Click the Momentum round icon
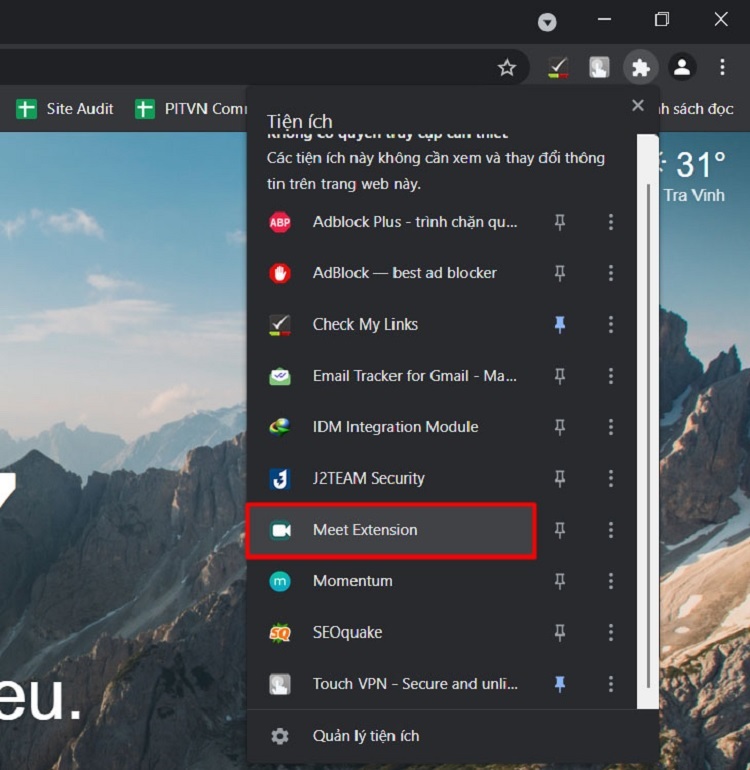 coord(280,581)
